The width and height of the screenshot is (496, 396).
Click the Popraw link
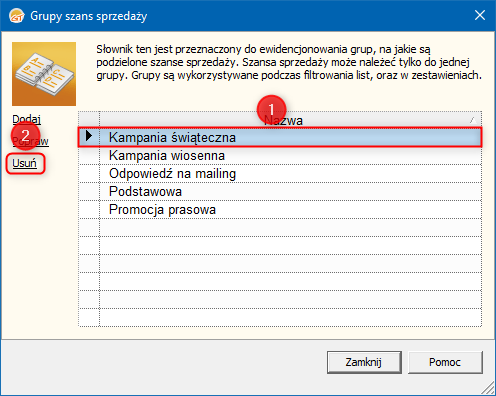pyautogui.click(x=30, y=141)
